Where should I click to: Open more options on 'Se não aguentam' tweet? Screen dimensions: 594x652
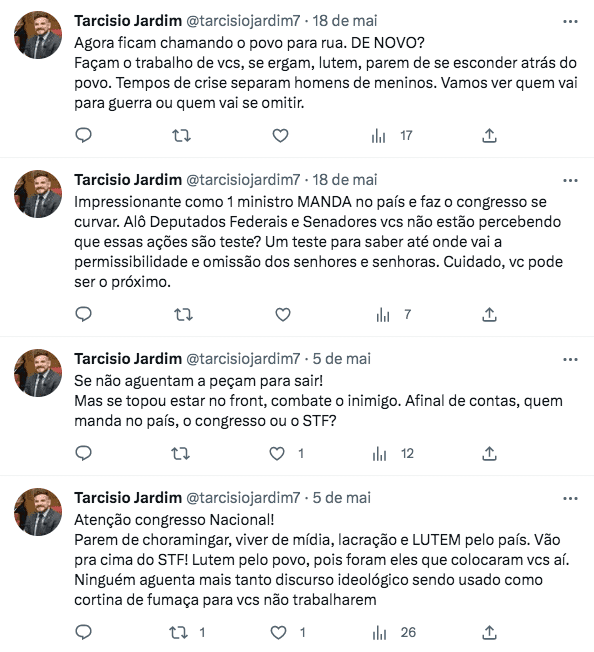click(x=570, y=359)
